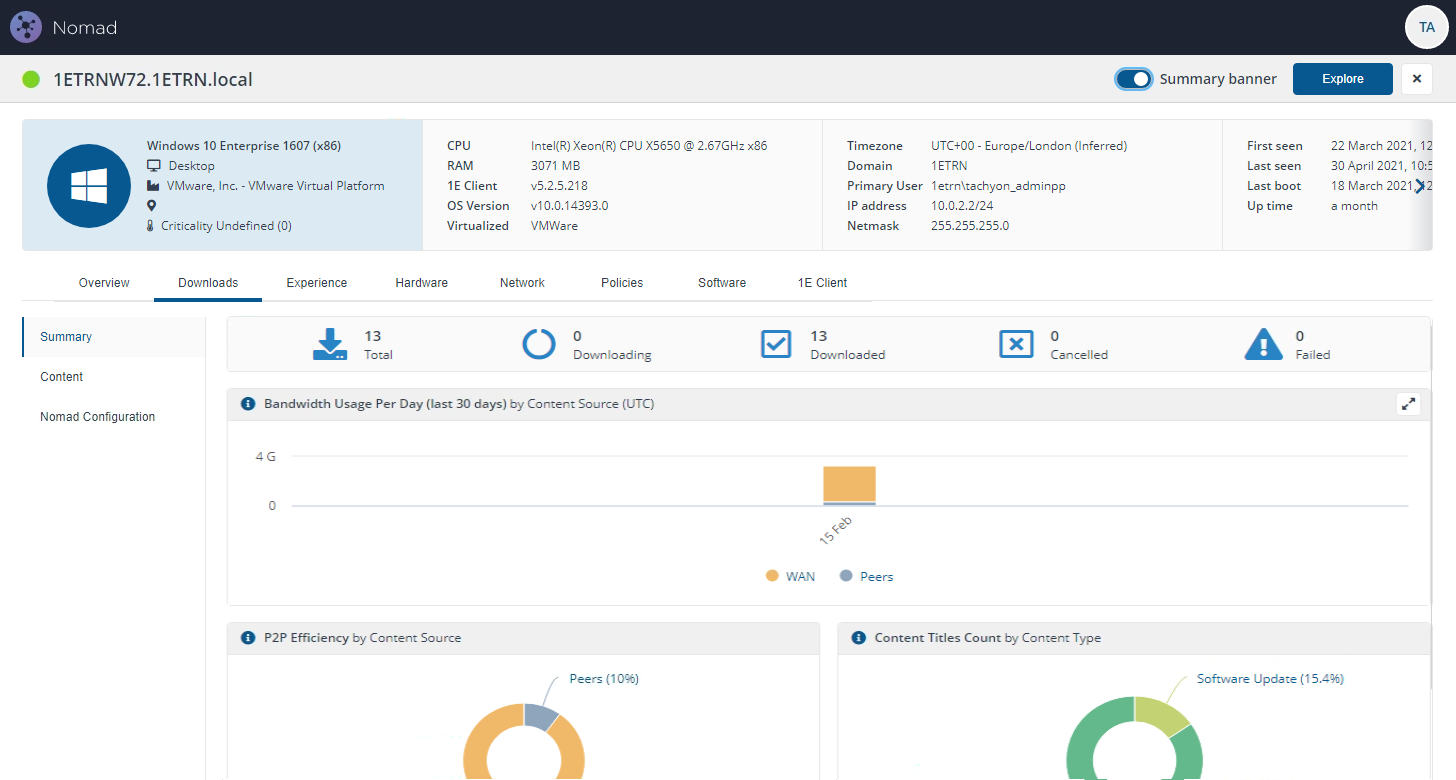
Task: Click the VMware manufacturer factory icon
Action: [154, 186]
